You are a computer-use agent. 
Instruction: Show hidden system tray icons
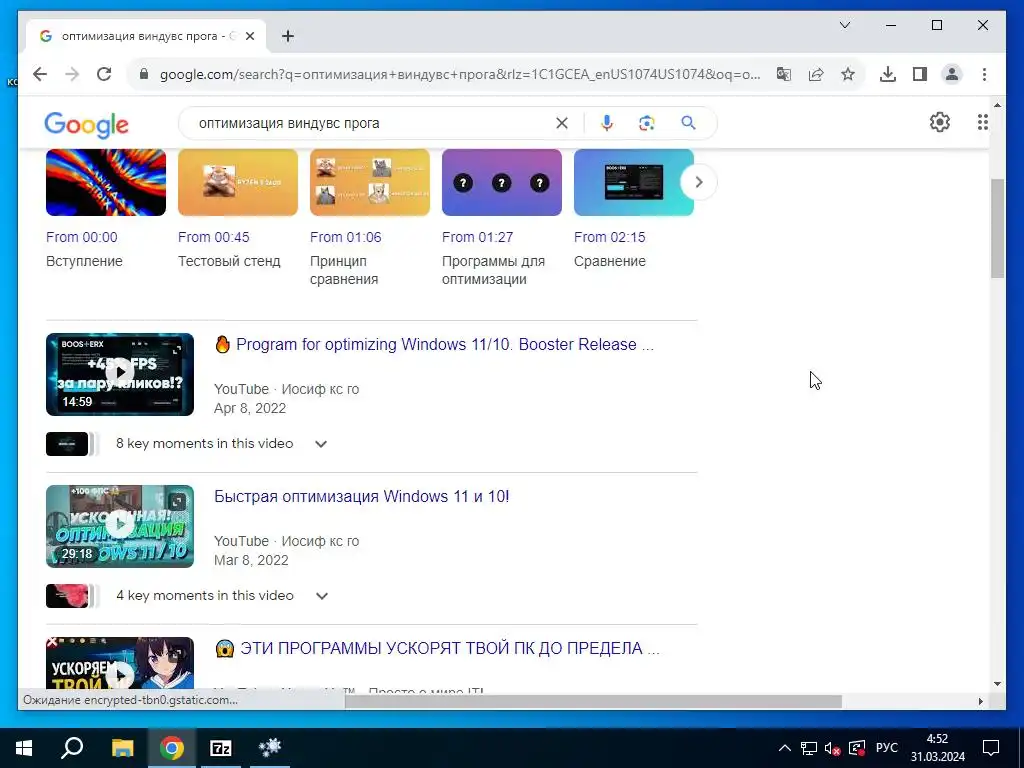tap(785, 748)
